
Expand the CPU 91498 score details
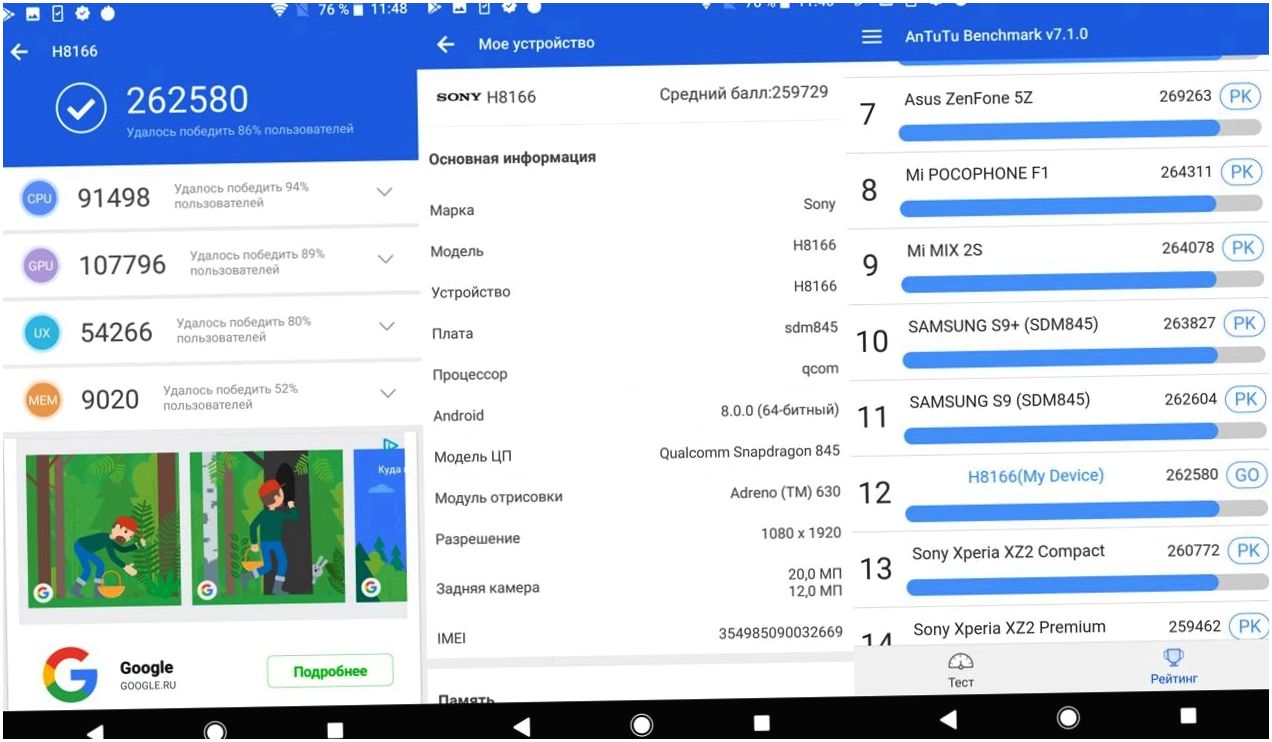[x=384, y=192]
